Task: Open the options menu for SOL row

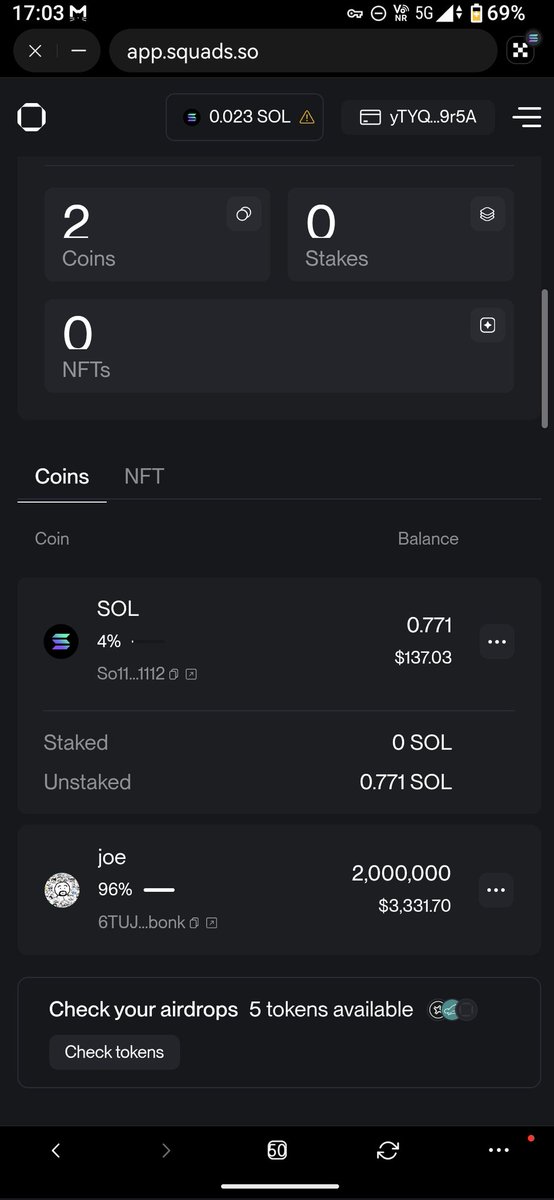Action: pyautogui.click(x=497, y=641)
